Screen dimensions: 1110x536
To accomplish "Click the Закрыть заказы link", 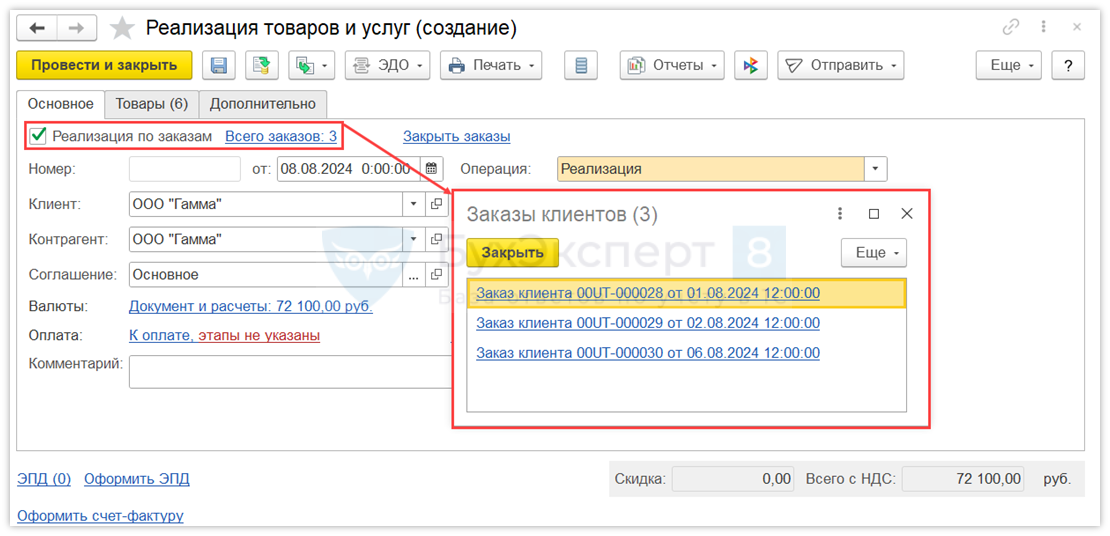I will pos(457,136).
